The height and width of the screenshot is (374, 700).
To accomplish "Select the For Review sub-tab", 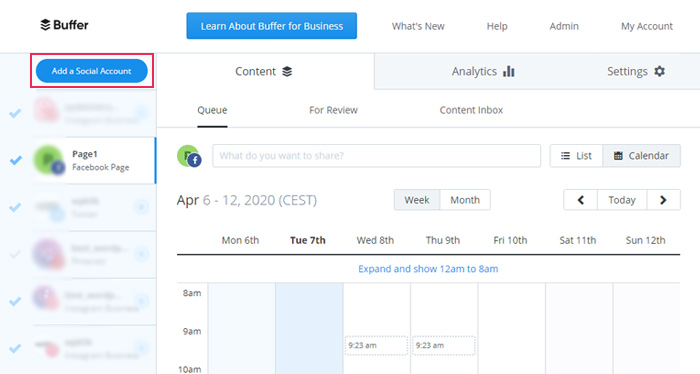I will [333, 110].
